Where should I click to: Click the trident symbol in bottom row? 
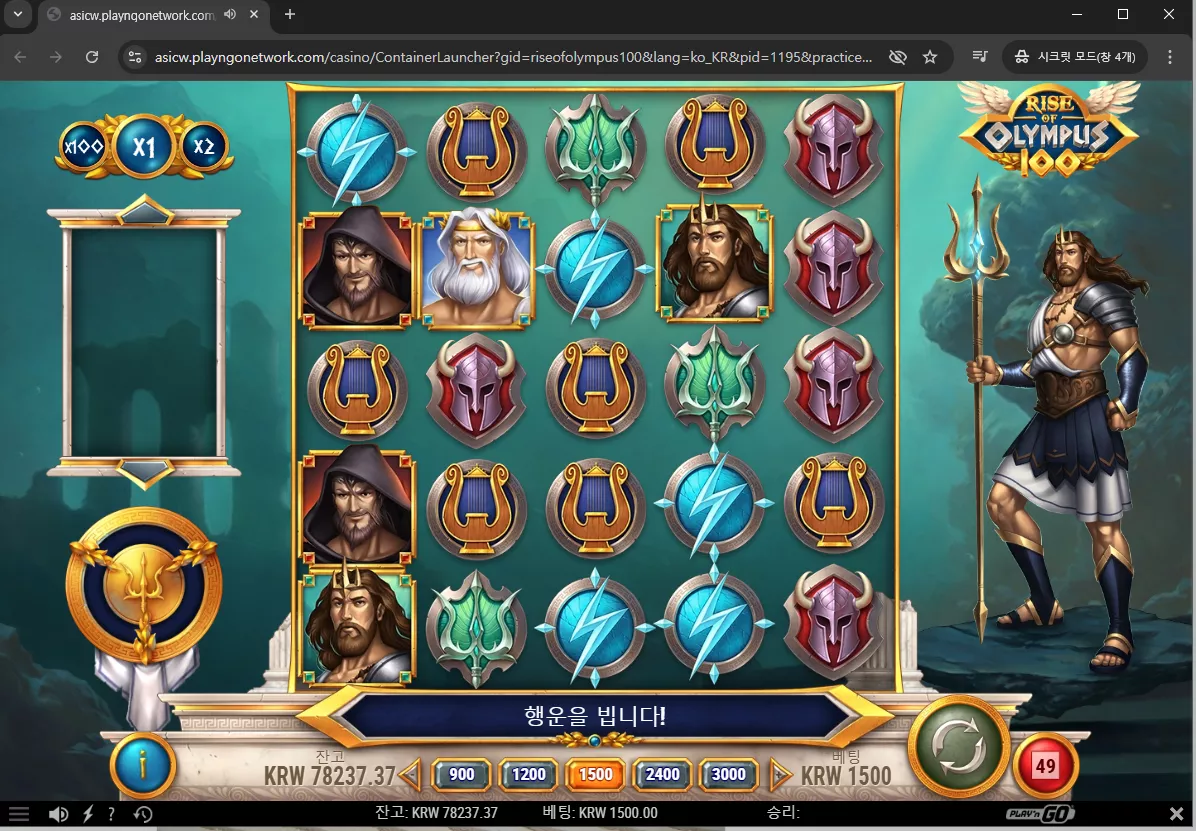(477, 627)
